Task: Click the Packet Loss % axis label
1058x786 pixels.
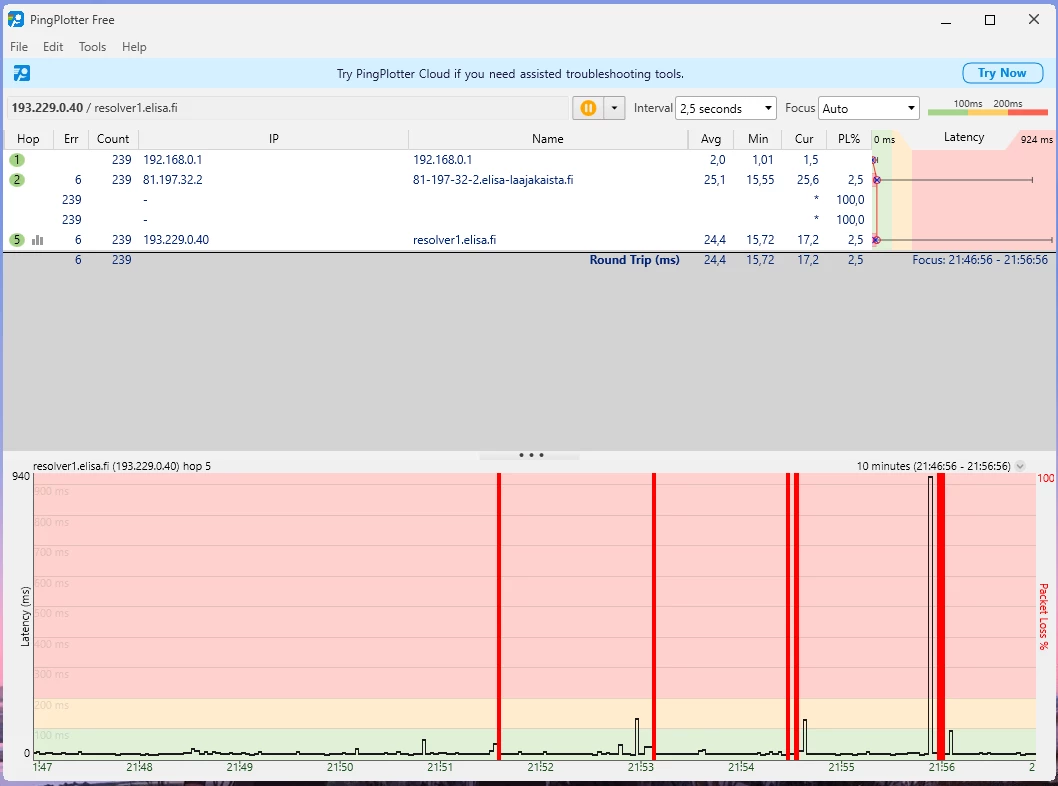Action: click(1044, 616)
